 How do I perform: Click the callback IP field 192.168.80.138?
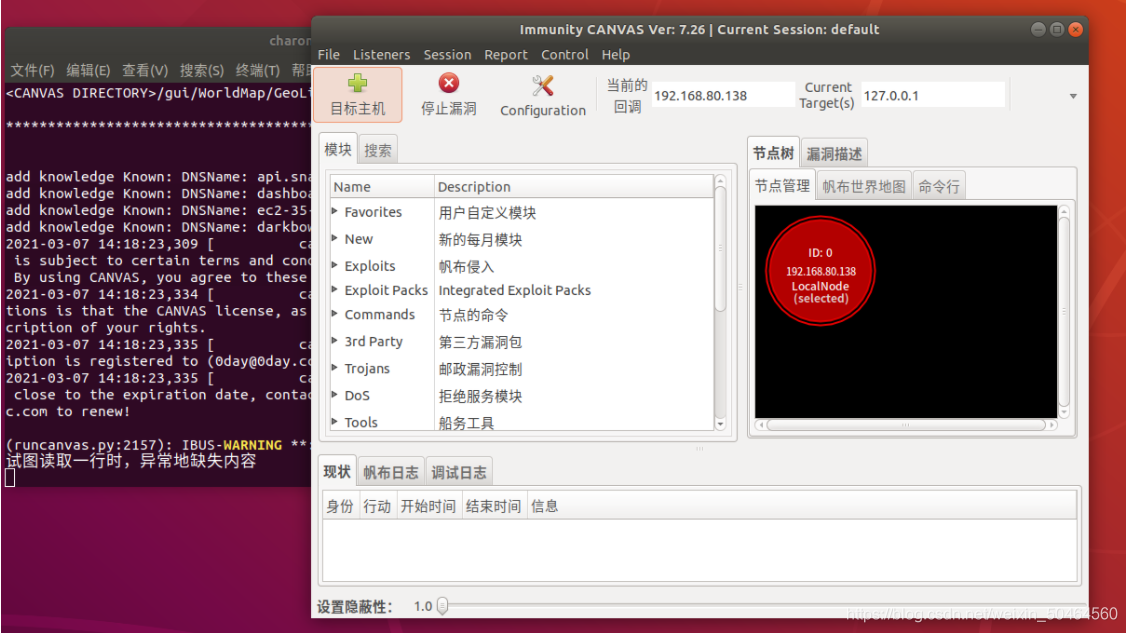[723, 96]
